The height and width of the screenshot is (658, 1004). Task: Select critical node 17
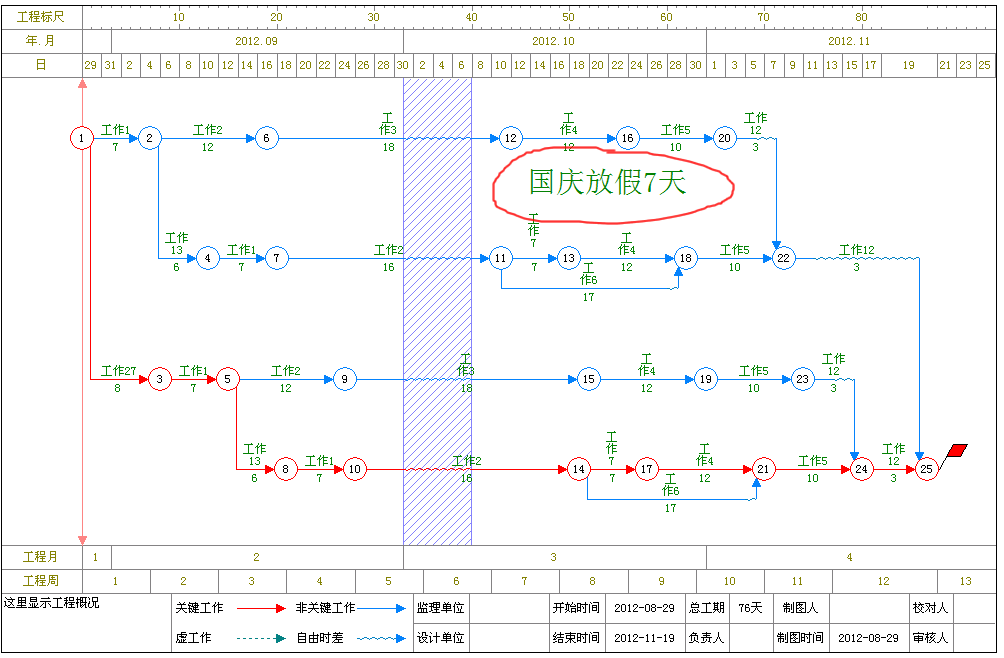[x=647, y=469]
